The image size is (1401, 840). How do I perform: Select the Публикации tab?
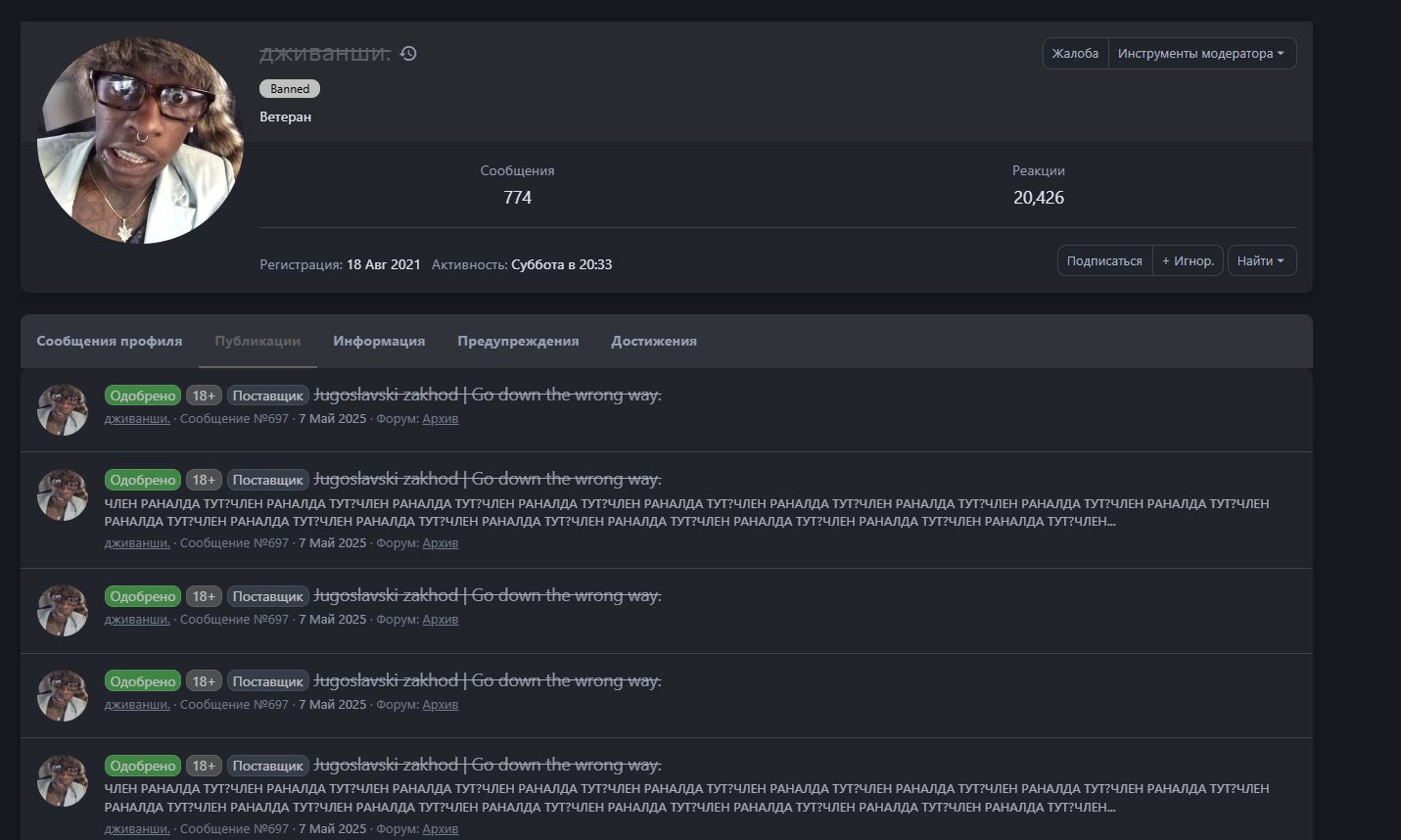[x=257, y=342]
